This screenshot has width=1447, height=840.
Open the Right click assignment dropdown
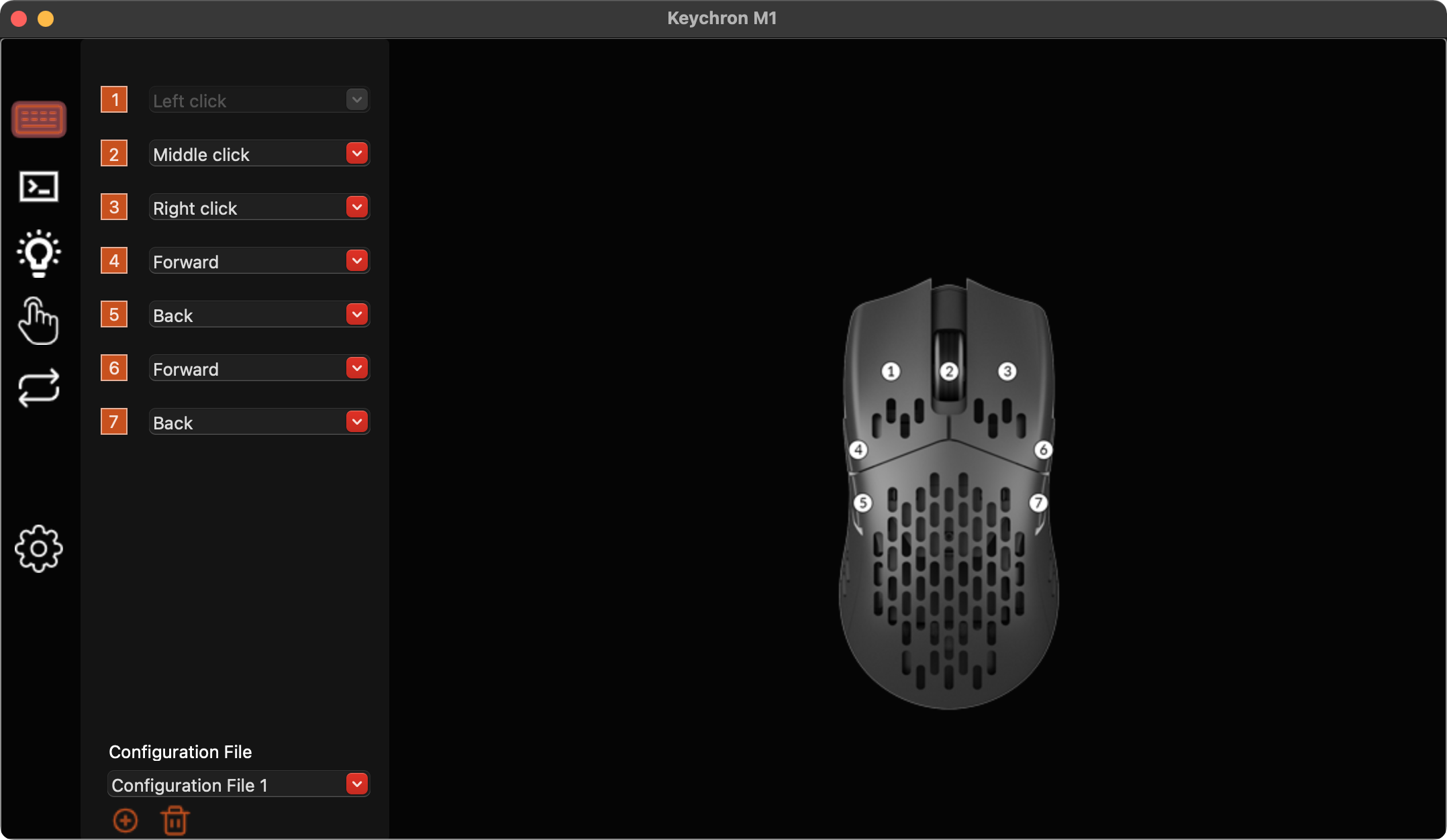pos(259,207)
